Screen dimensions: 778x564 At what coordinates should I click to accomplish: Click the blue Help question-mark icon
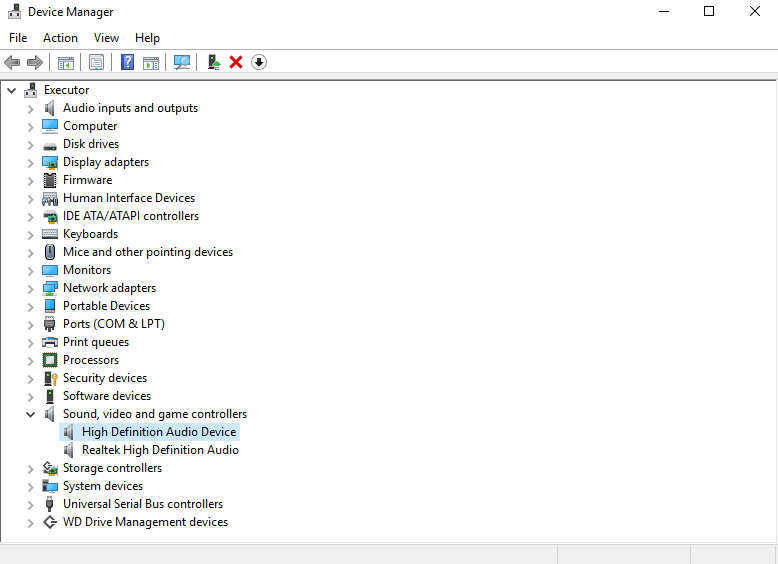coord(128,63)
